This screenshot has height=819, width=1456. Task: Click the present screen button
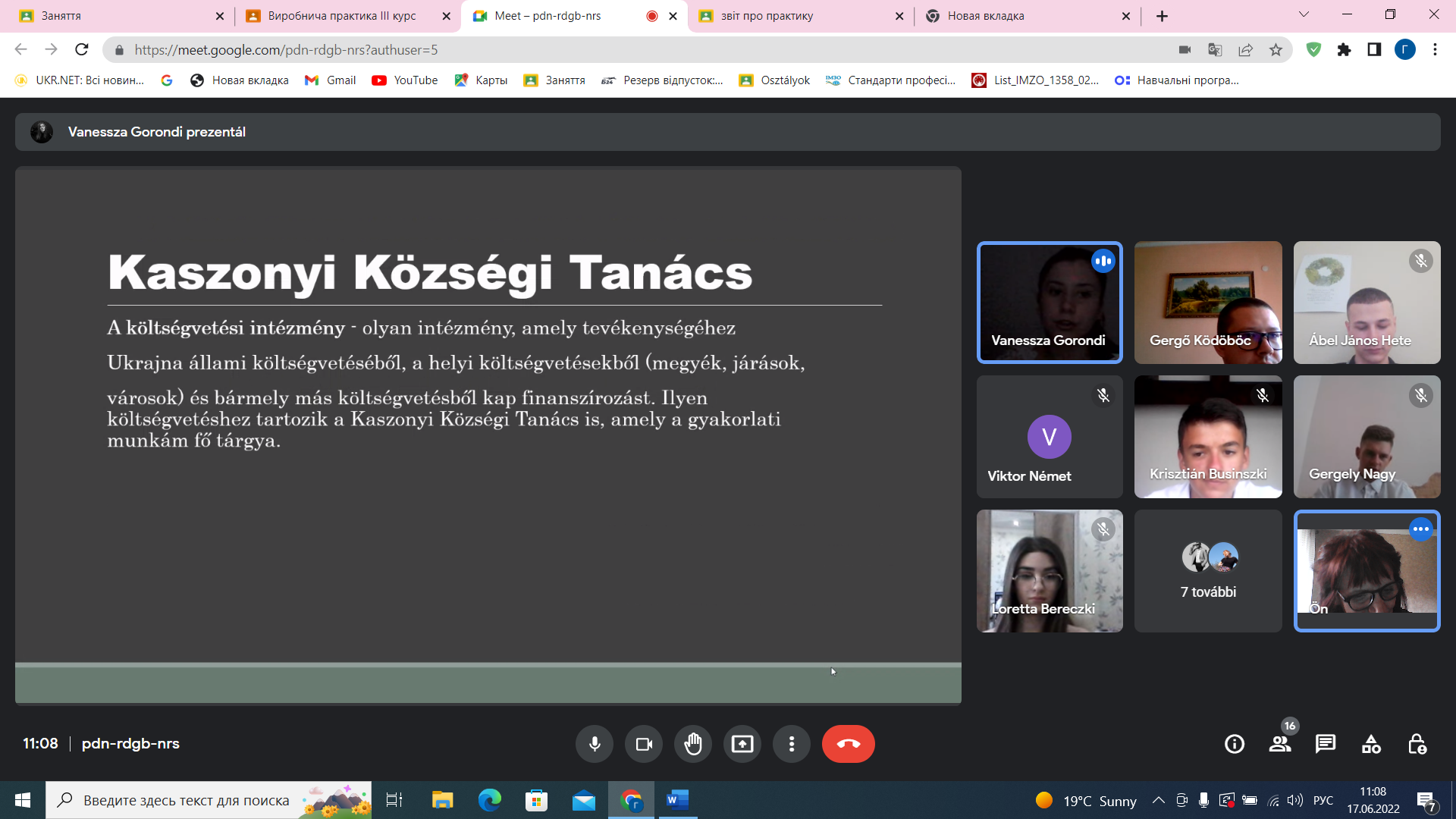click(x=742, y=744)
